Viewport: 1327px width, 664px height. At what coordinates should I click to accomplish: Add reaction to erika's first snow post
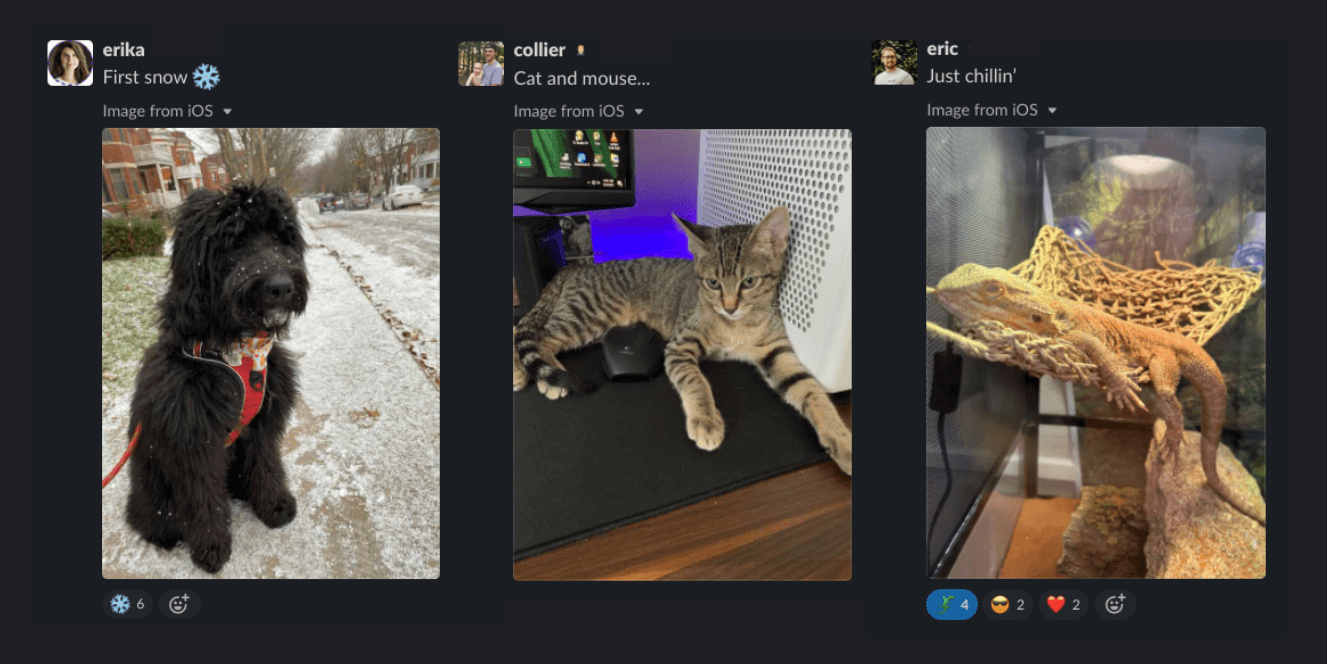click(179, 604)
